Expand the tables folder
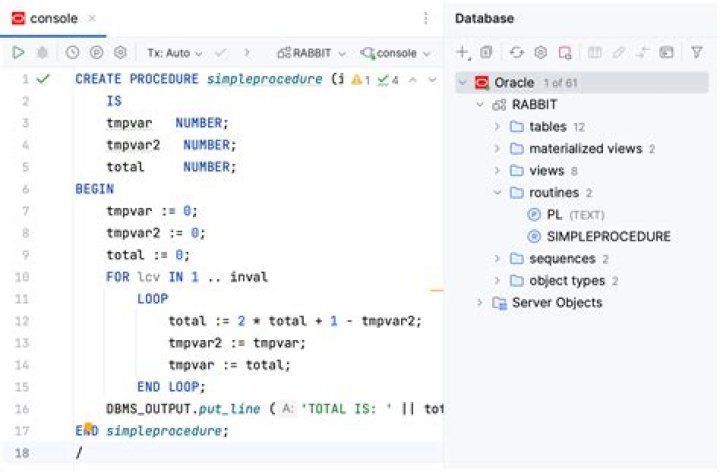720x472 pixels. 498,127
